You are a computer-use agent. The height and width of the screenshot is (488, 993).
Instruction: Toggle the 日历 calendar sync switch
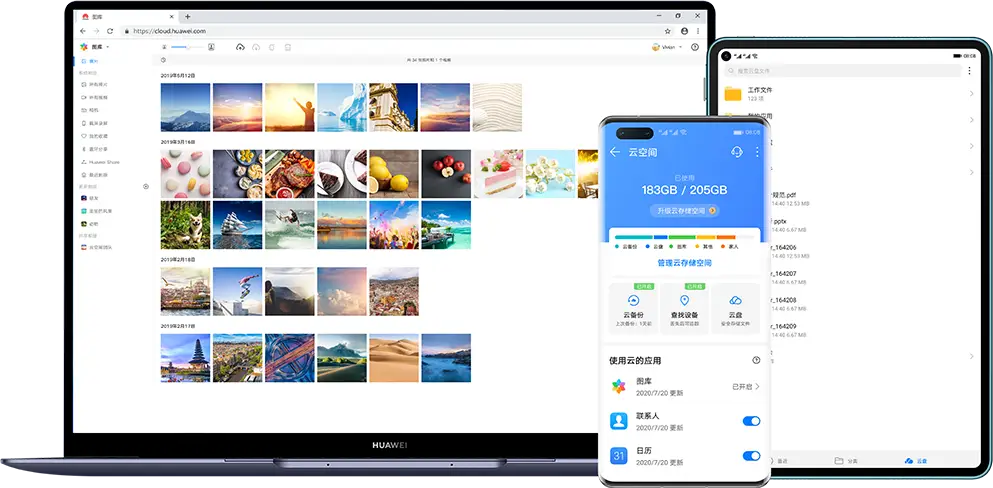pos(751,456)
